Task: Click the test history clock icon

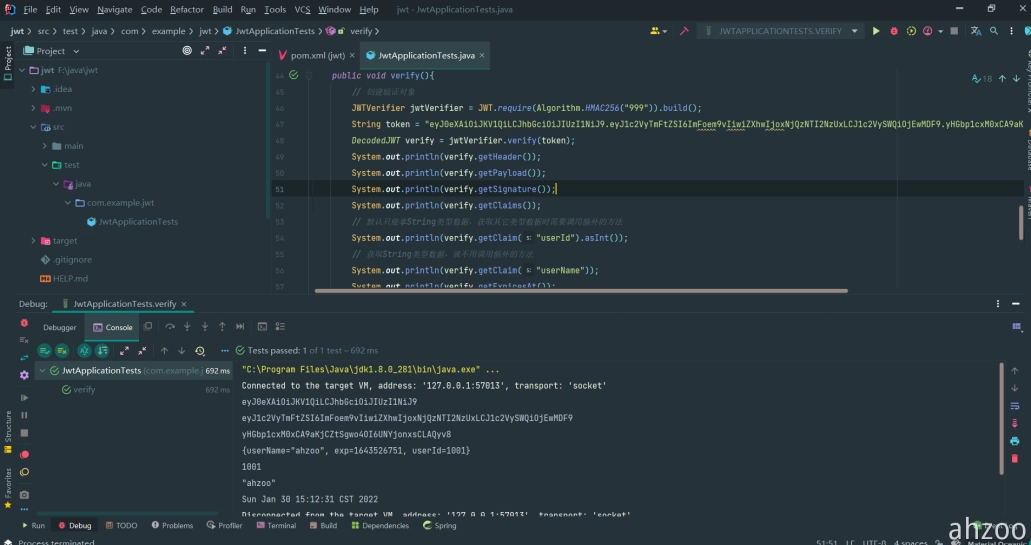Action: tap(200, 351)
